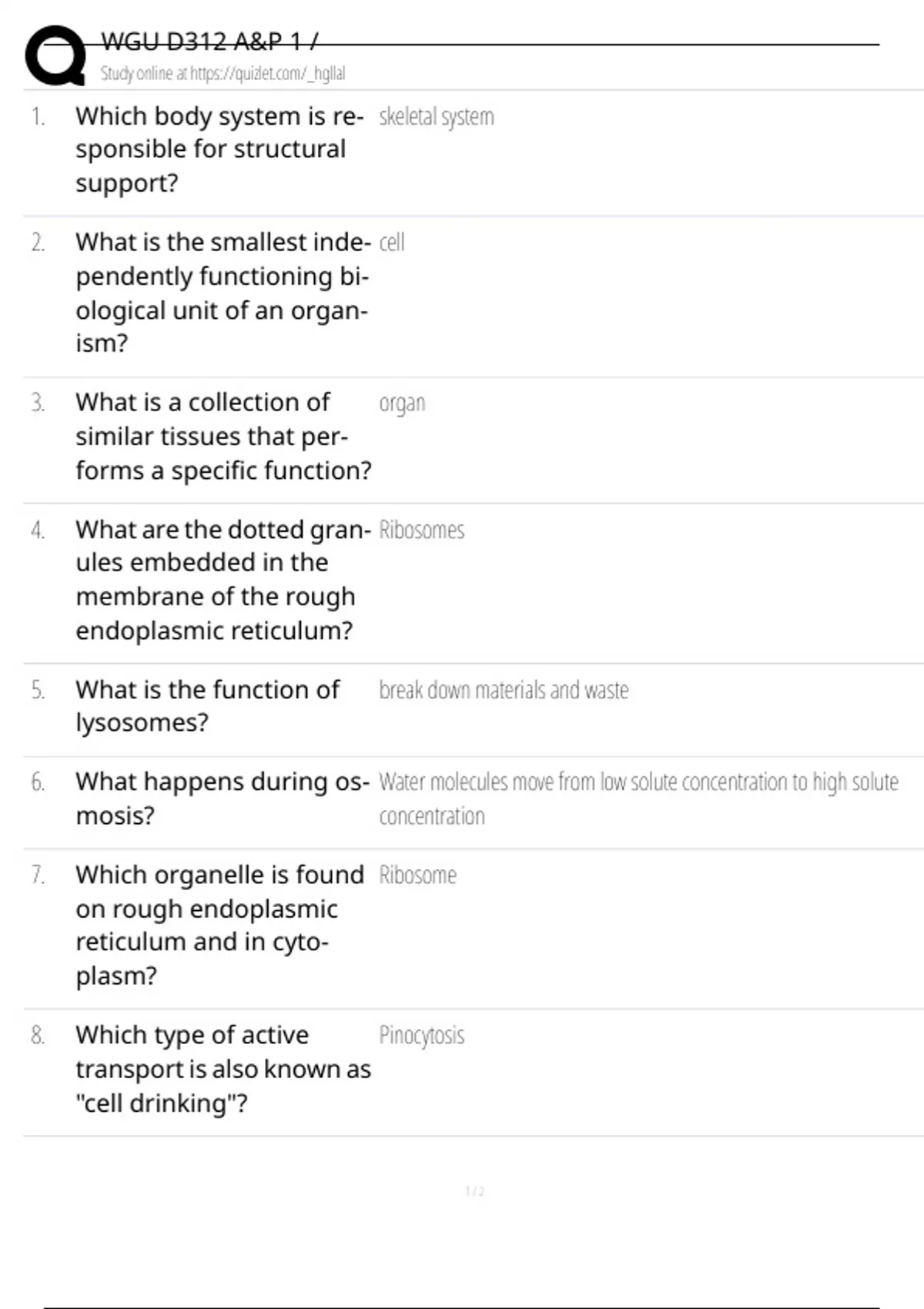Click the dotted granules question
Viewport: 924px width, 1309px height.
(222, 580)
